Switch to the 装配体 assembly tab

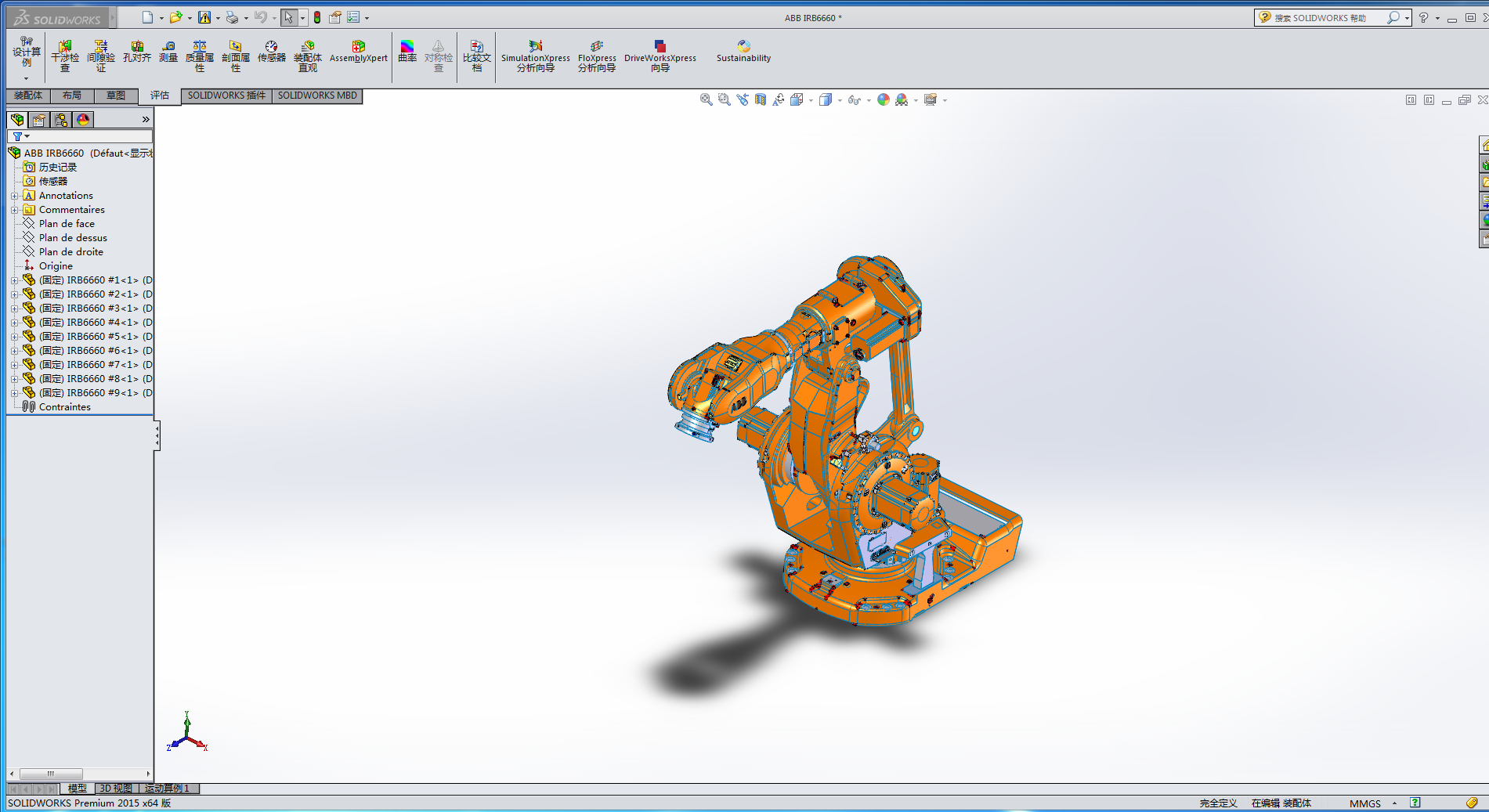28,96
